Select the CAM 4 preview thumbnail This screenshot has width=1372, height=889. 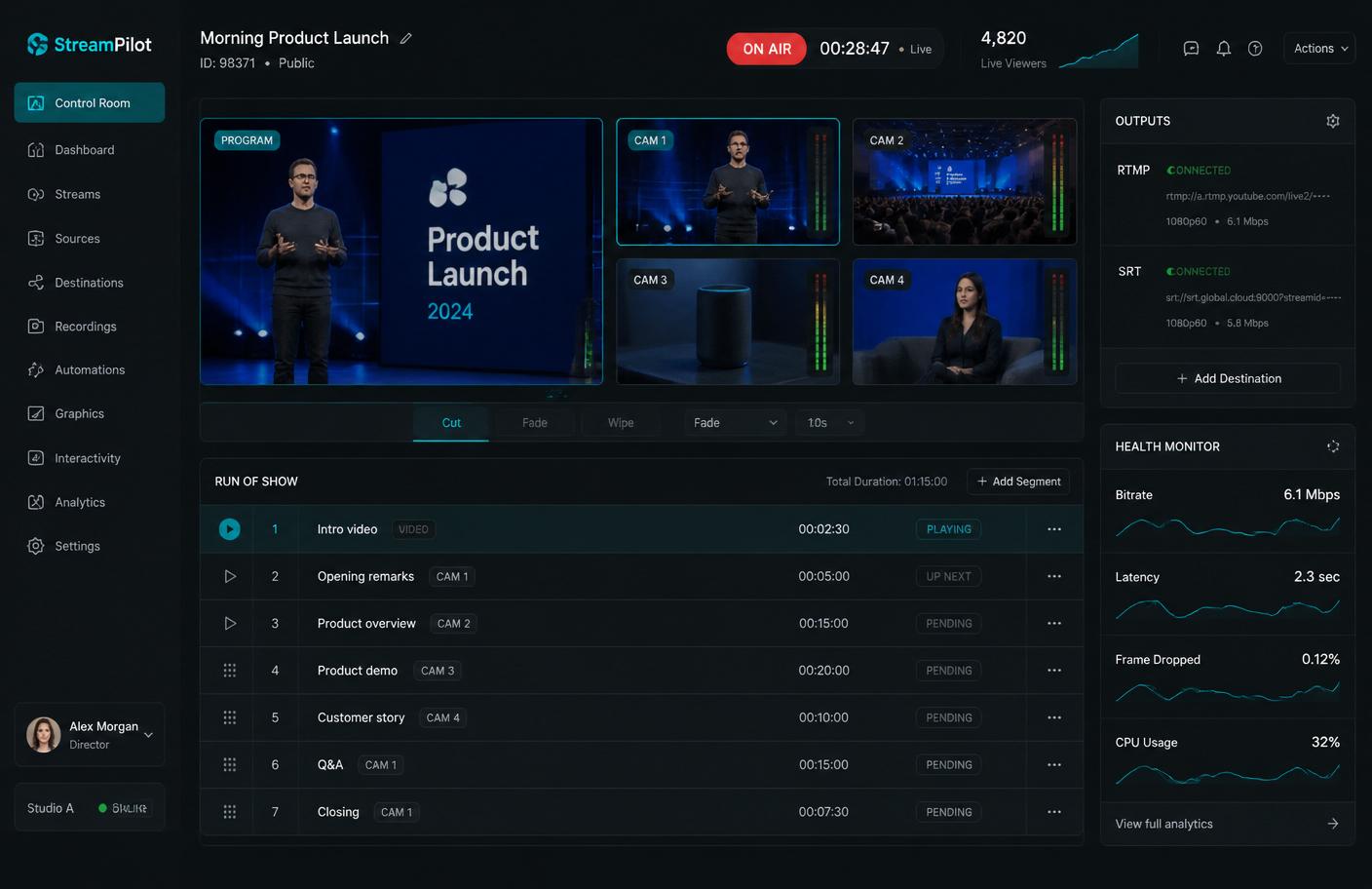(965, 322)
